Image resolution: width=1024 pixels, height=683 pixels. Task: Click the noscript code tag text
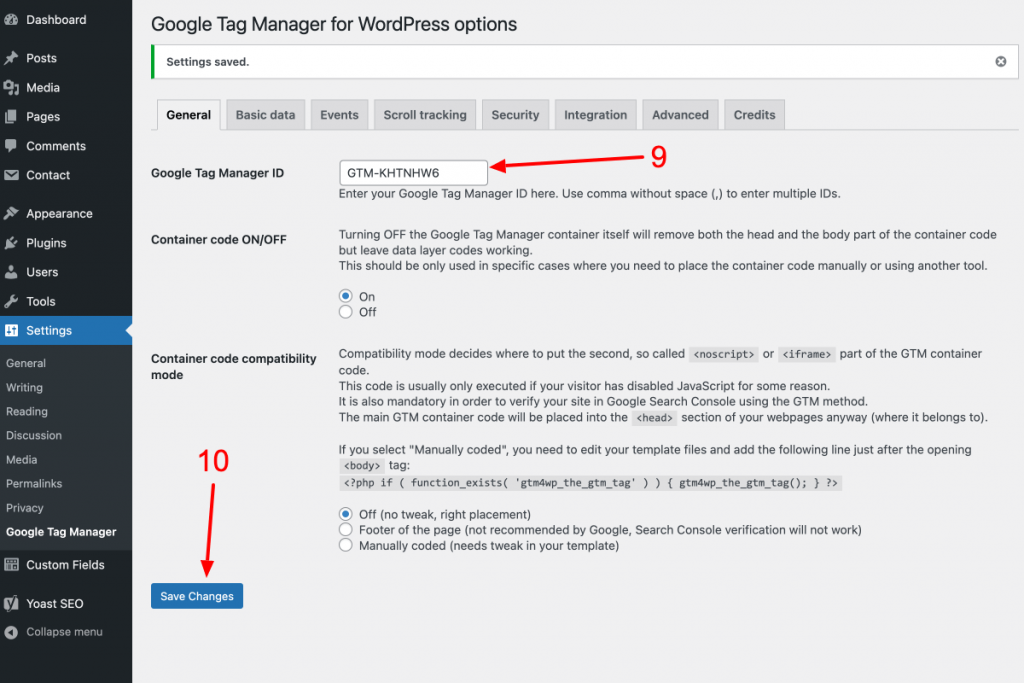724,354
